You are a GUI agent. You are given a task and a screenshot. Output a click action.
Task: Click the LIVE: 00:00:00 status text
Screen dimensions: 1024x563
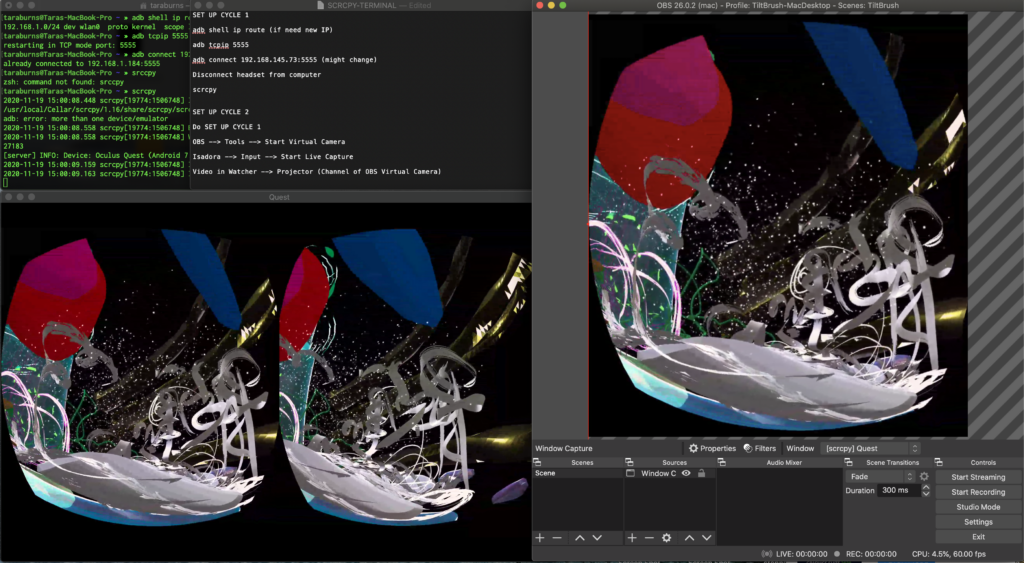[x=801, y=554]
